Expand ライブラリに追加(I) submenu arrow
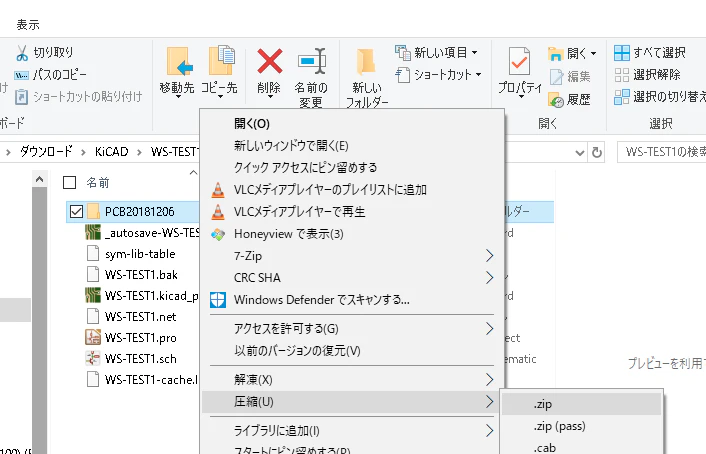The height and width of the screenshot is (454, 706). coord(489,431)
